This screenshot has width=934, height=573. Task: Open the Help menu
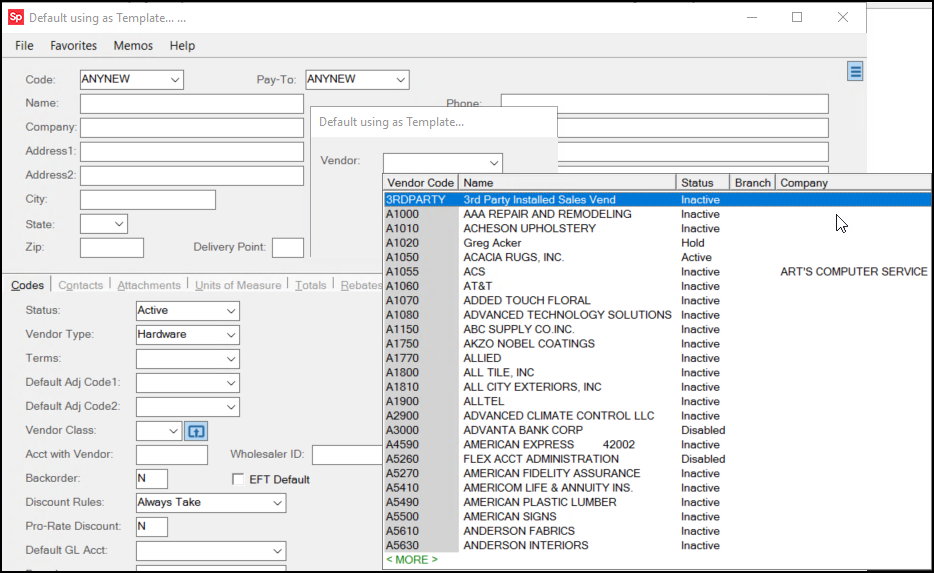[182, 46]
